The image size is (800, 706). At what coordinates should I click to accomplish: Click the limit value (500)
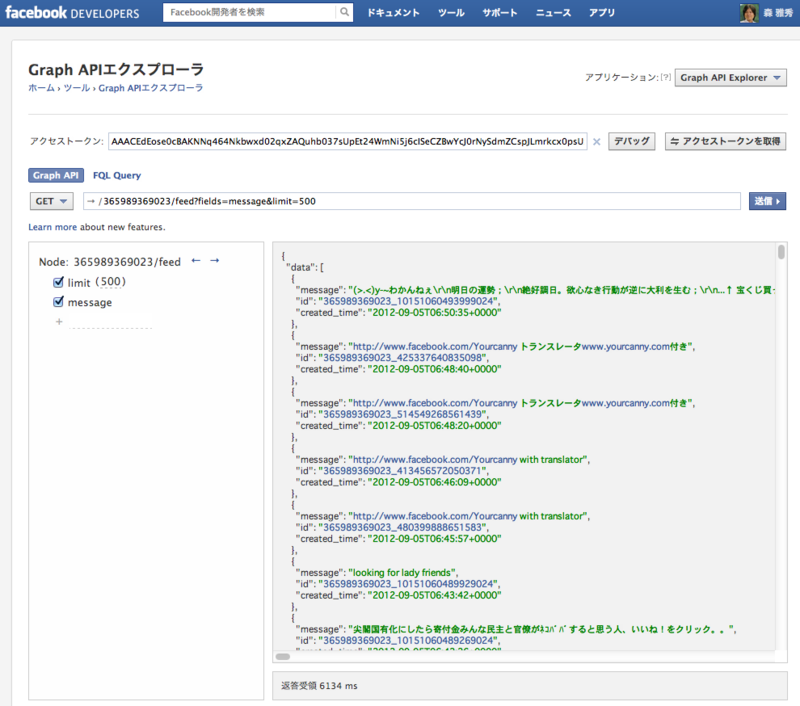click(x=111, y=282)
